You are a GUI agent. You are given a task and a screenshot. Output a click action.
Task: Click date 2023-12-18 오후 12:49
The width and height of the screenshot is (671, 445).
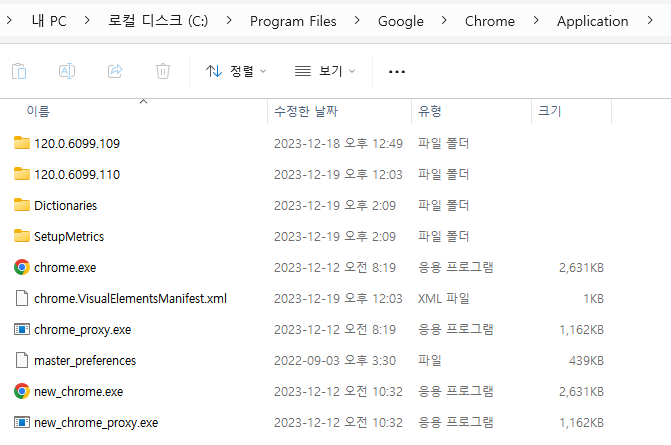(338, 143)
